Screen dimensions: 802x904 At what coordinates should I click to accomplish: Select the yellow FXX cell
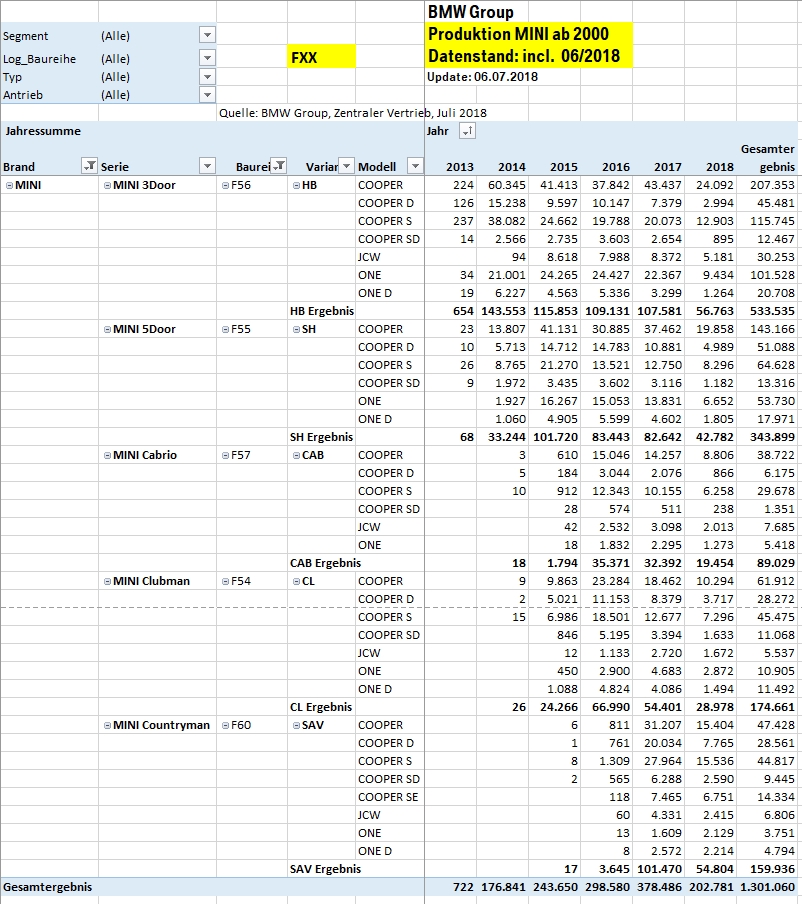click(321, 57)
